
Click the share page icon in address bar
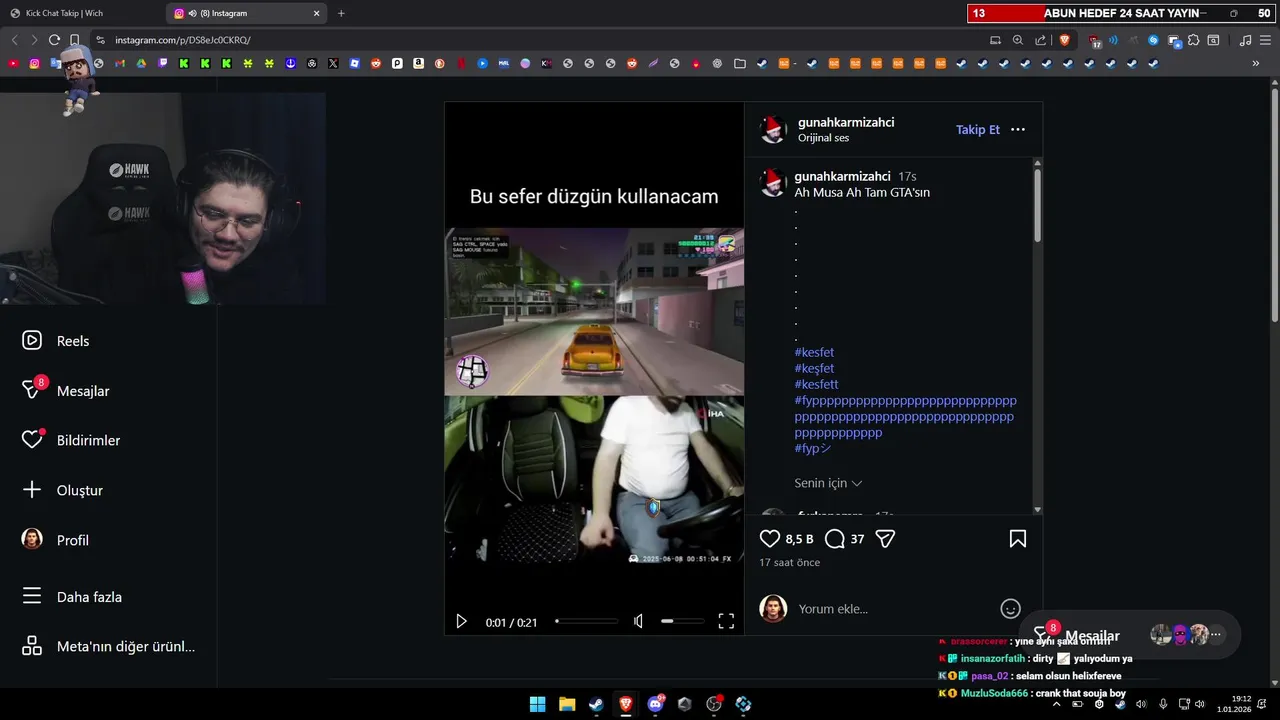(x=1041, y=40)
